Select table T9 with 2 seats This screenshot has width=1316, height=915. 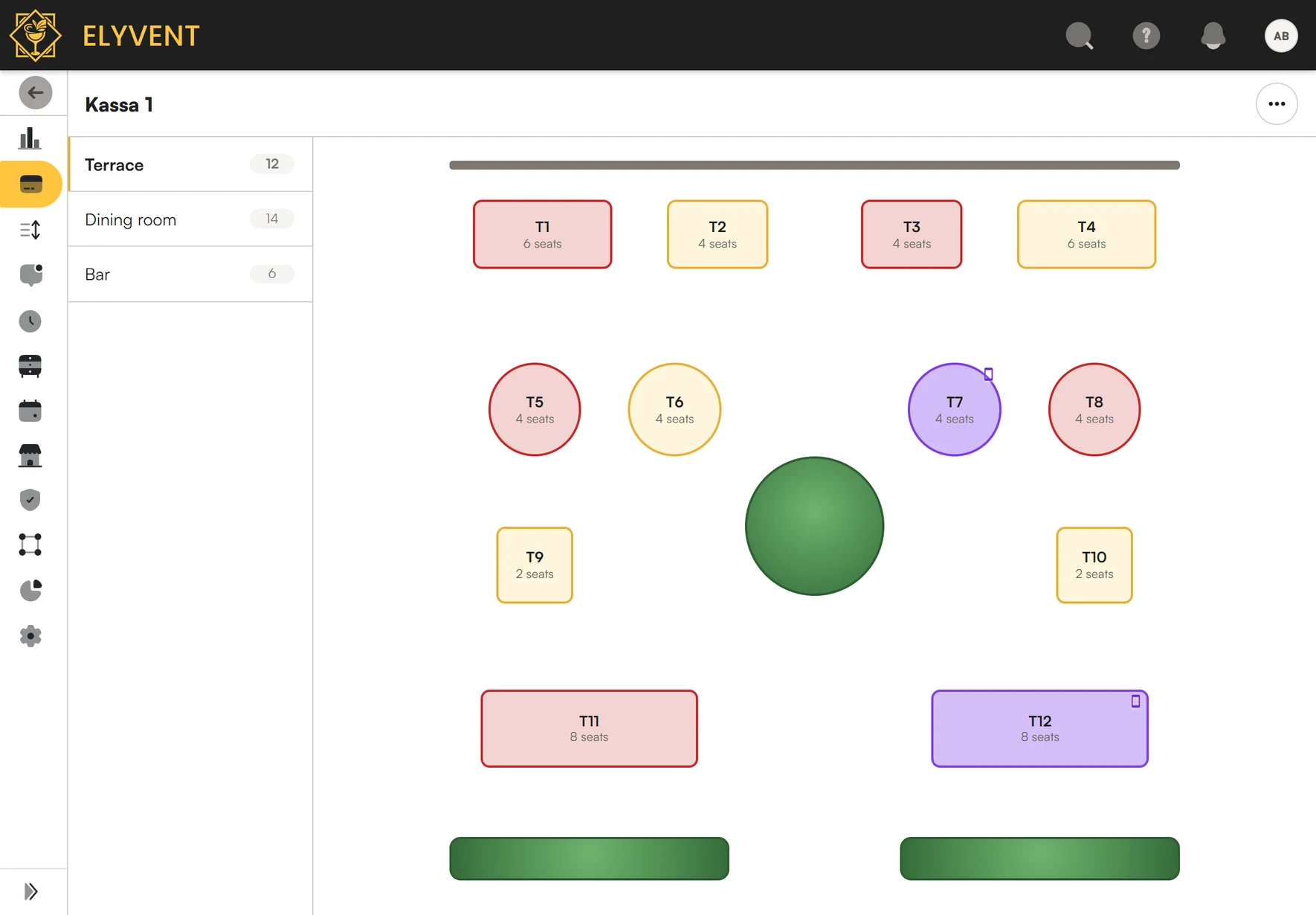535,565
